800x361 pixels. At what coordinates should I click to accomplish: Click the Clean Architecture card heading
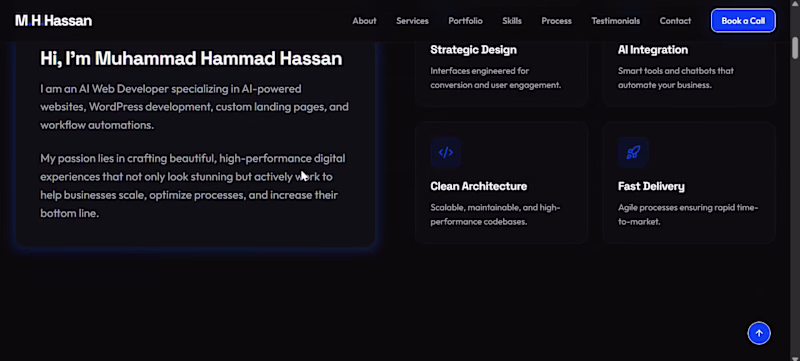tap(479, 186)
